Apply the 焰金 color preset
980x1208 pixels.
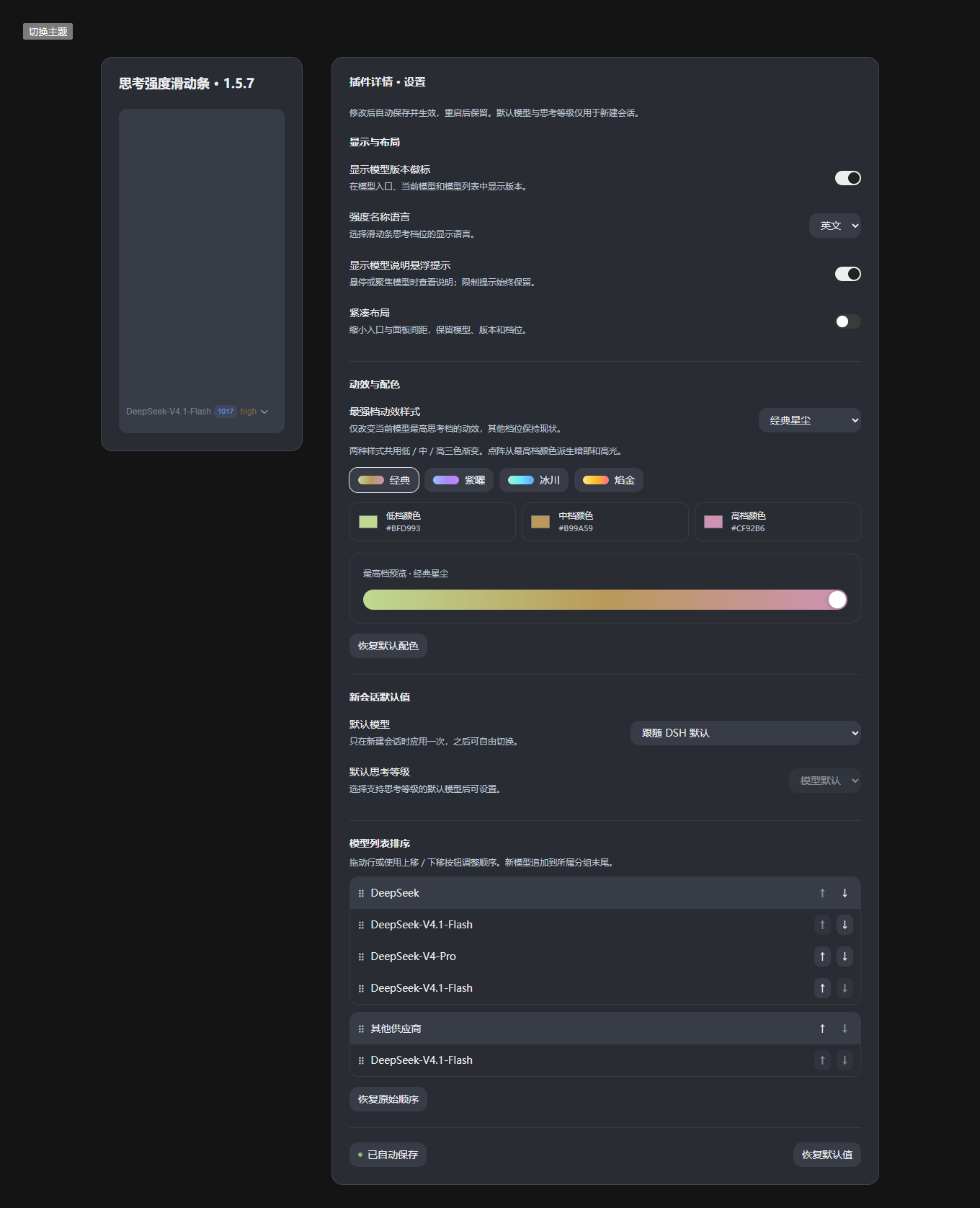point(609,480)
